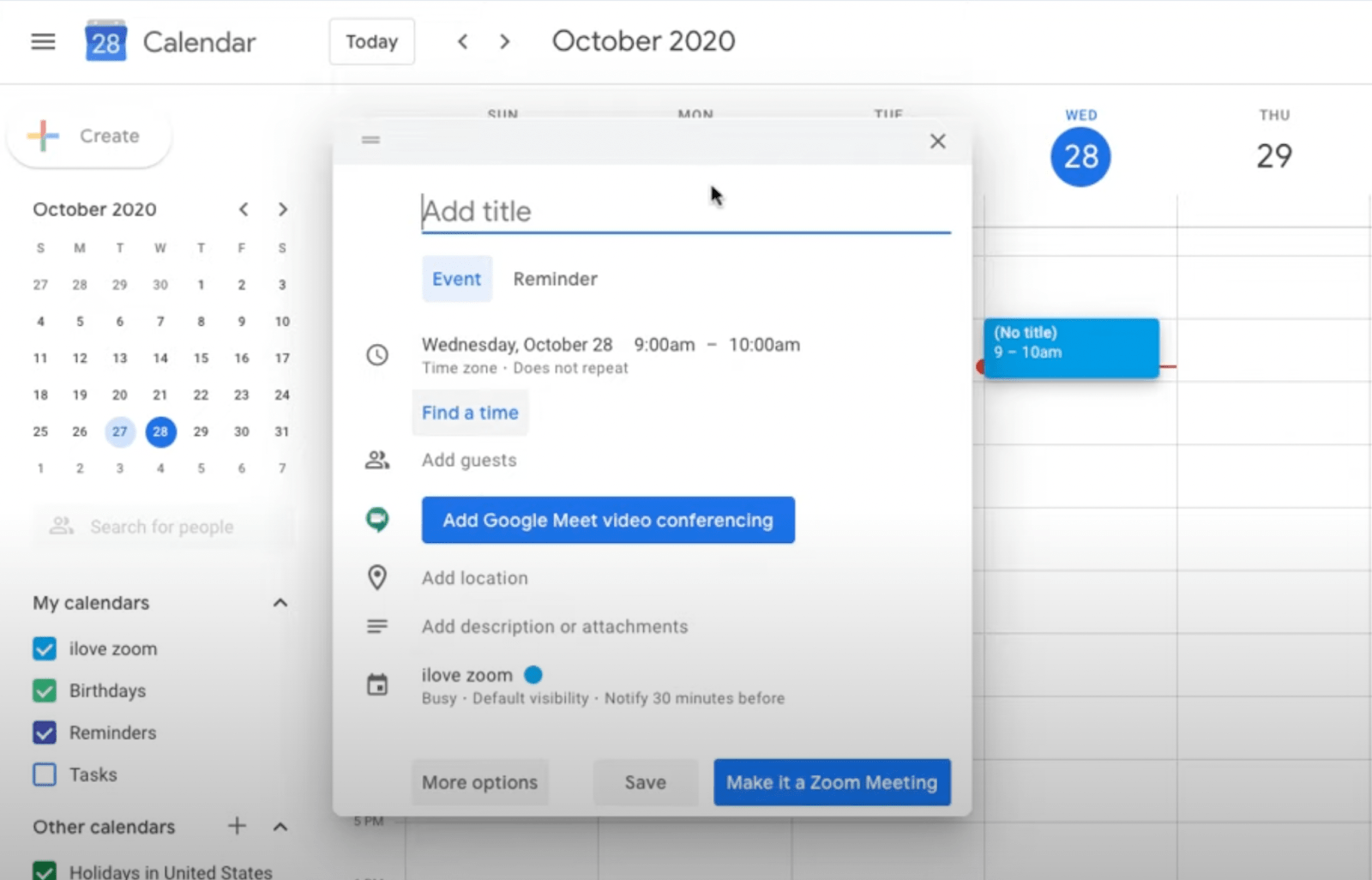The width and height of the screenshot is (1372, 880).
Task: Open Find a time view
Action: (470, 413)
